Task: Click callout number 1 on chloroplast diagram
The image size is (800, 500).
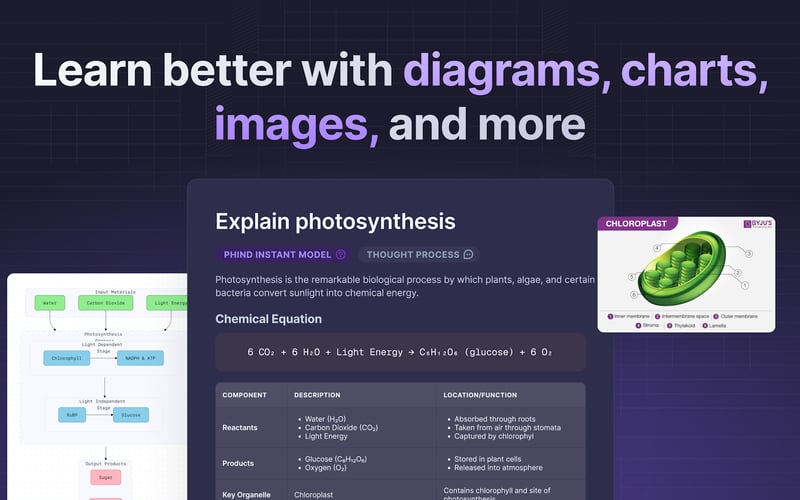Action: (x=745, y=286)
